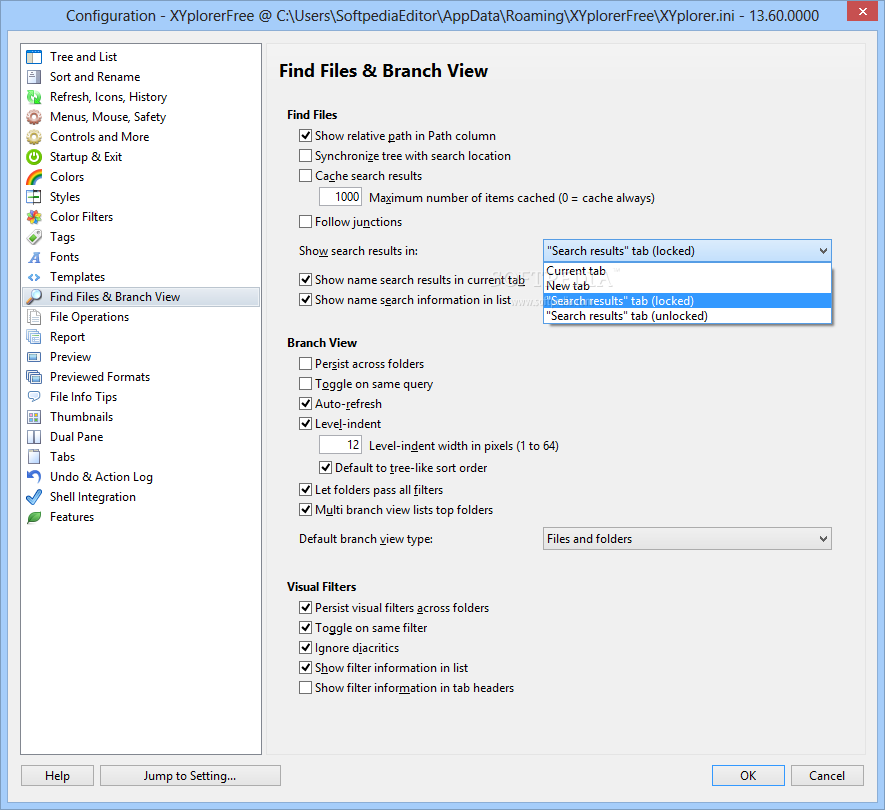Disable Let folders pass all filters
Image resolution: width=885 pixels, height=810 pixels.
(305, 490)
